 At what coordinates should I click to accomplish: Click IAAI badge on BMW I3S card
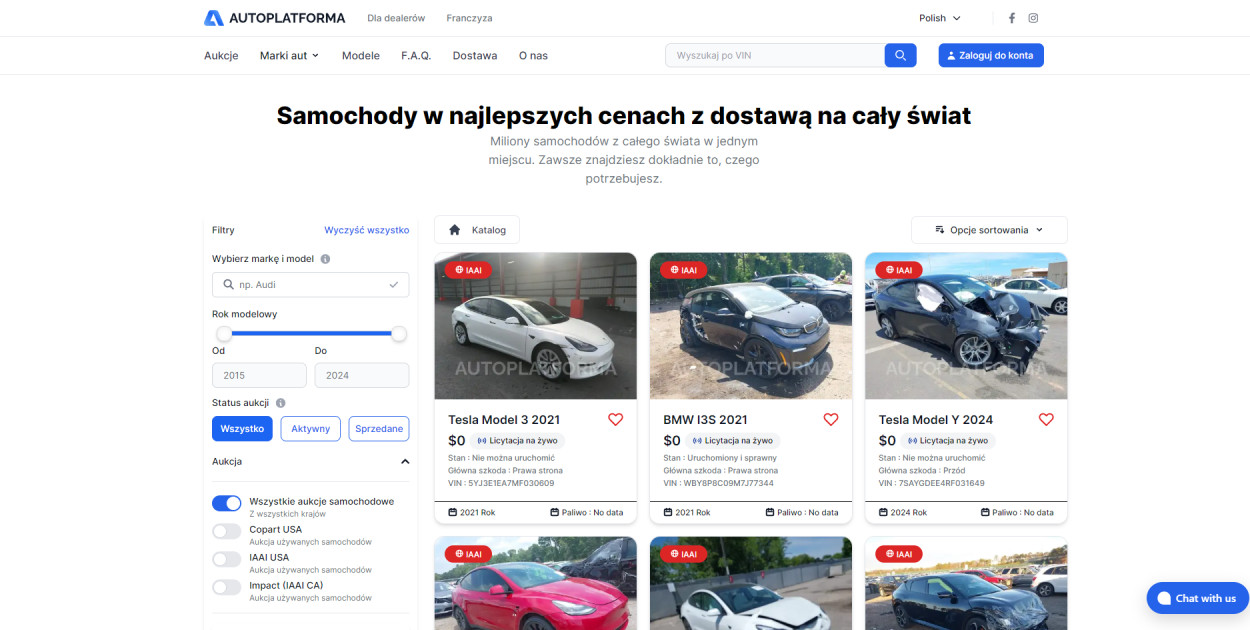click(x=683, y=270)
